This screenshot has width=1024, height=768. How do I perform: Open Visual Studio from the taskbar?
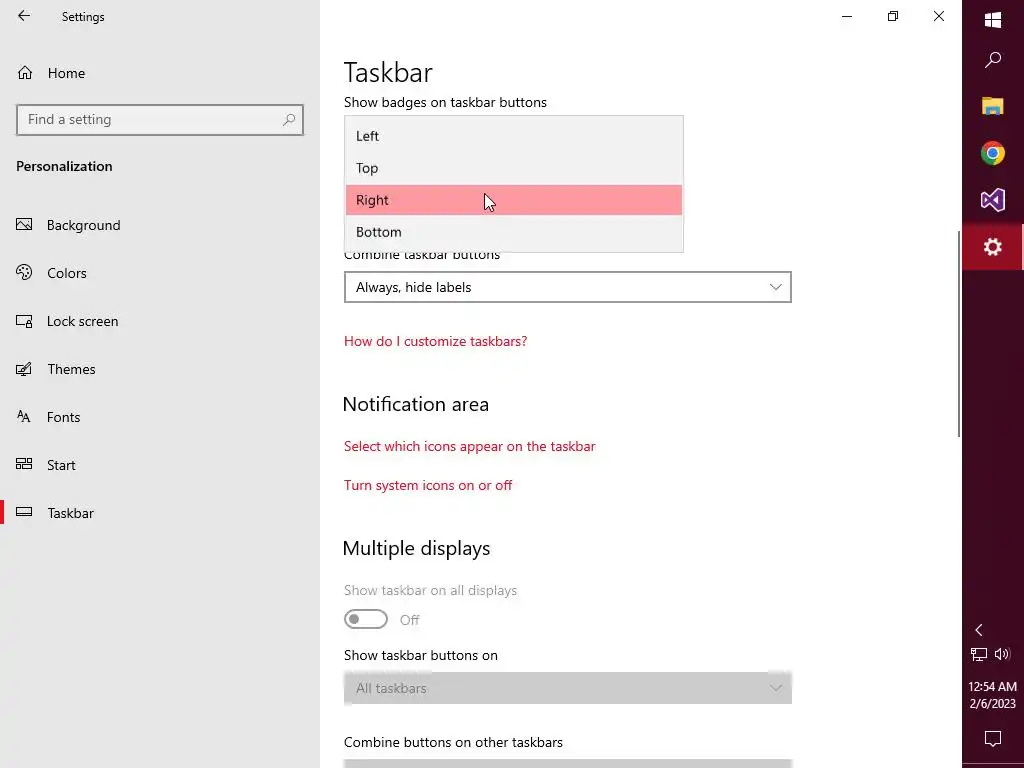click(x=993, y=200)
